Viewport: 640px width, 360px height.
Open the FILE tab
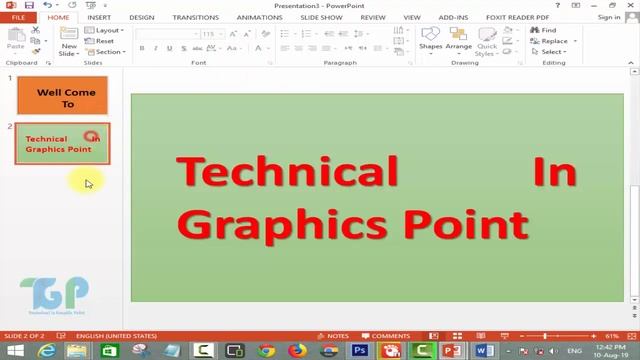click(18, 18)
